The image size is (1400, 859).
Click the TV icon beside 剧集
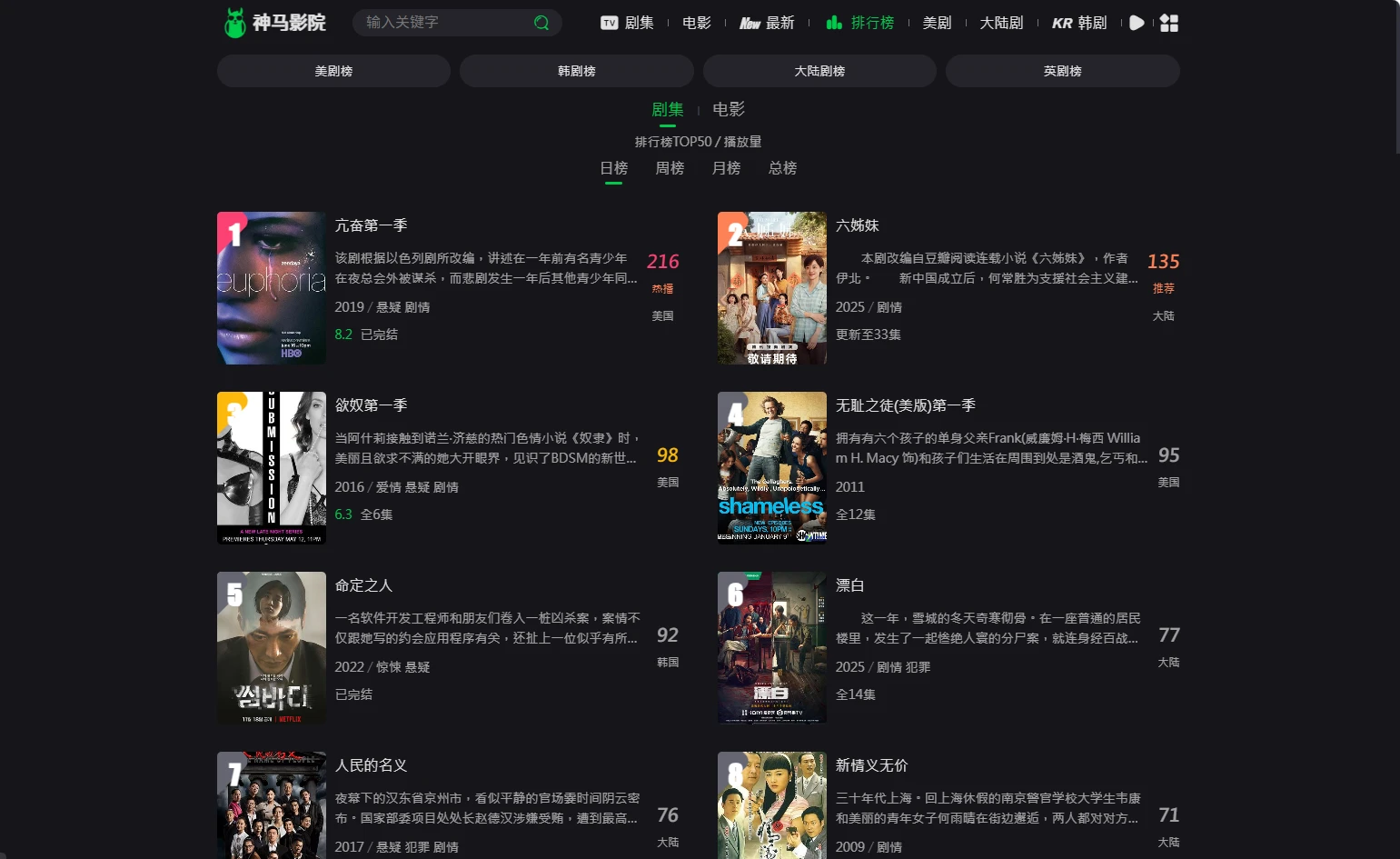[609, 23]
